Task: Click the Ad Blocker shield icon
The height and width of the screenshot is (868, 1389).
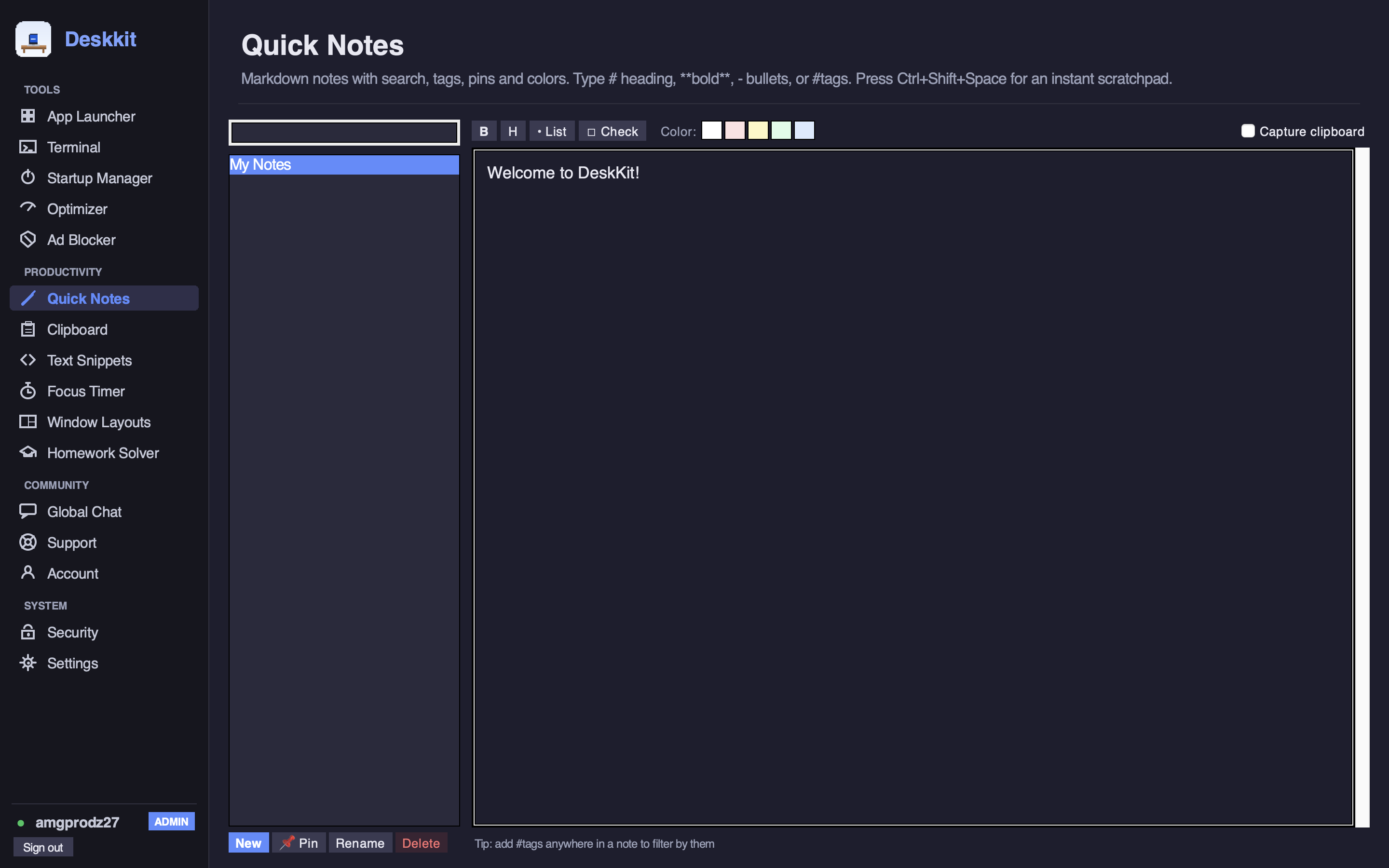Action: tap(27, 239)
